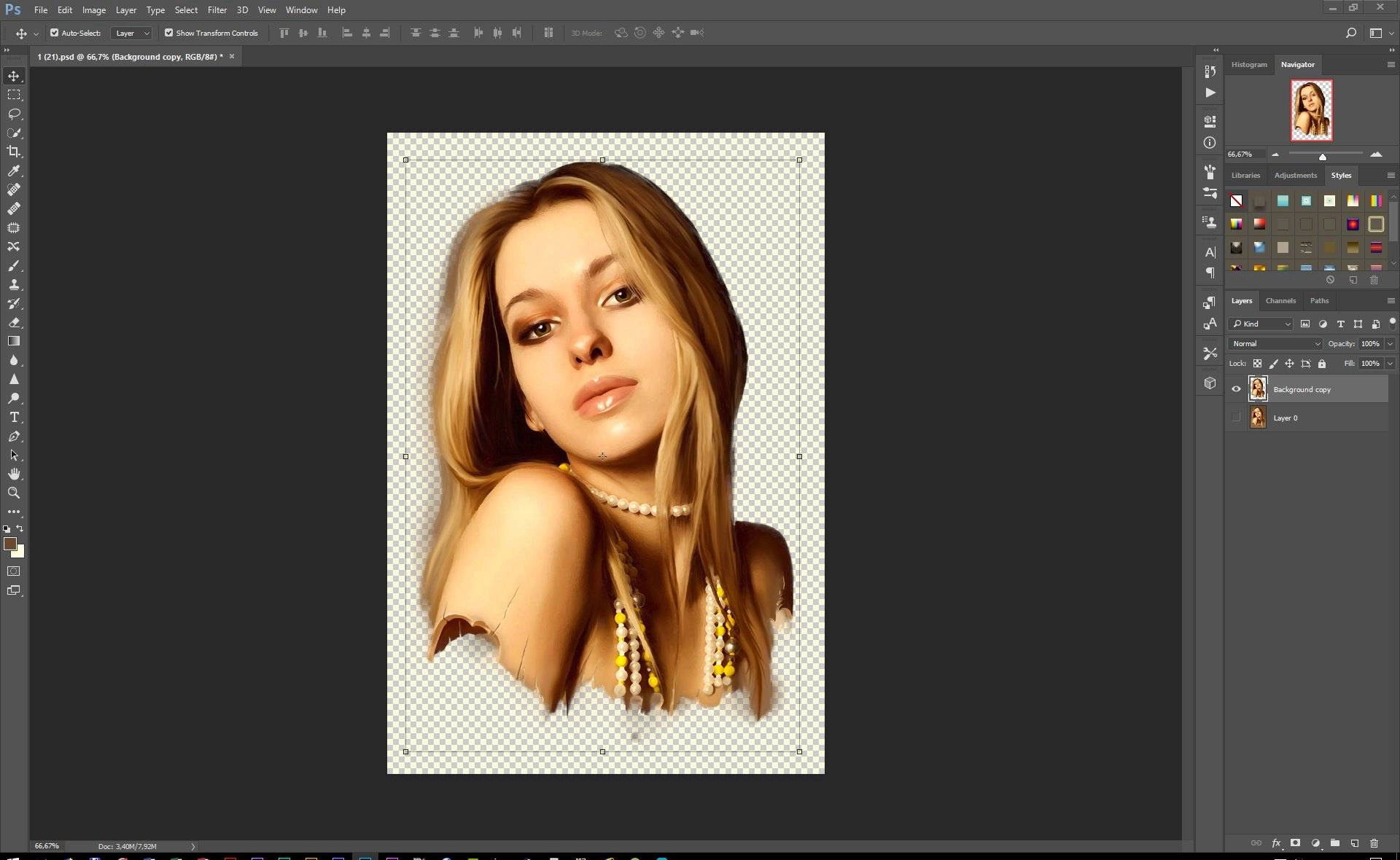Screen dimensions: 1400x860
Task: Open the Search icon in options bar
Action: [1350, 33]
